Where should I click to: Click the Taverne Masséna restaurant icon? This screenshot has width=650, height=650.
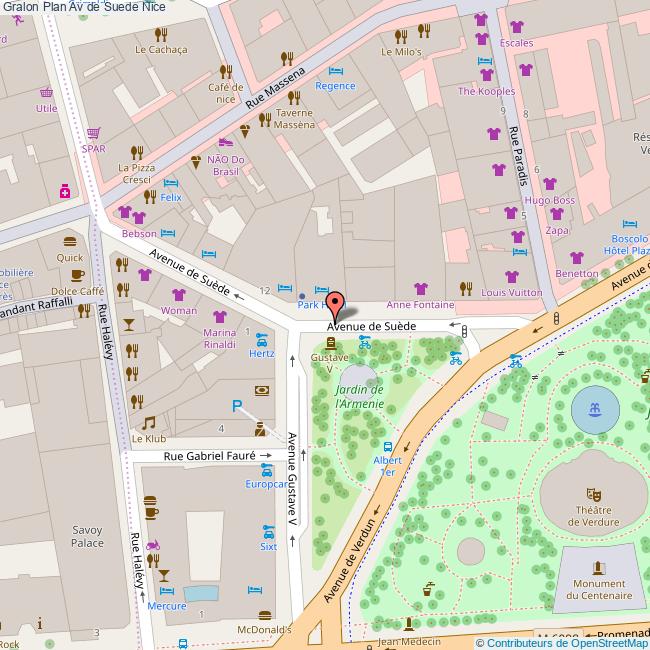coord(266,119)
